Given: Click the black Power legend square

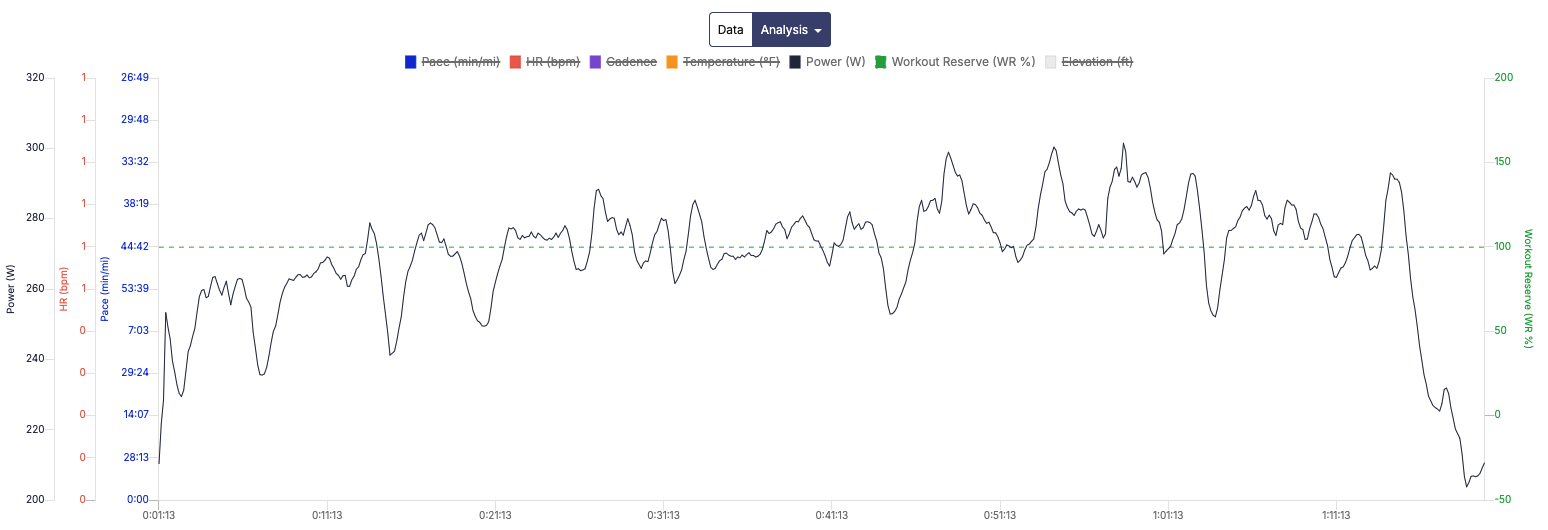Looking at the screenshot, I should (795, 62).
